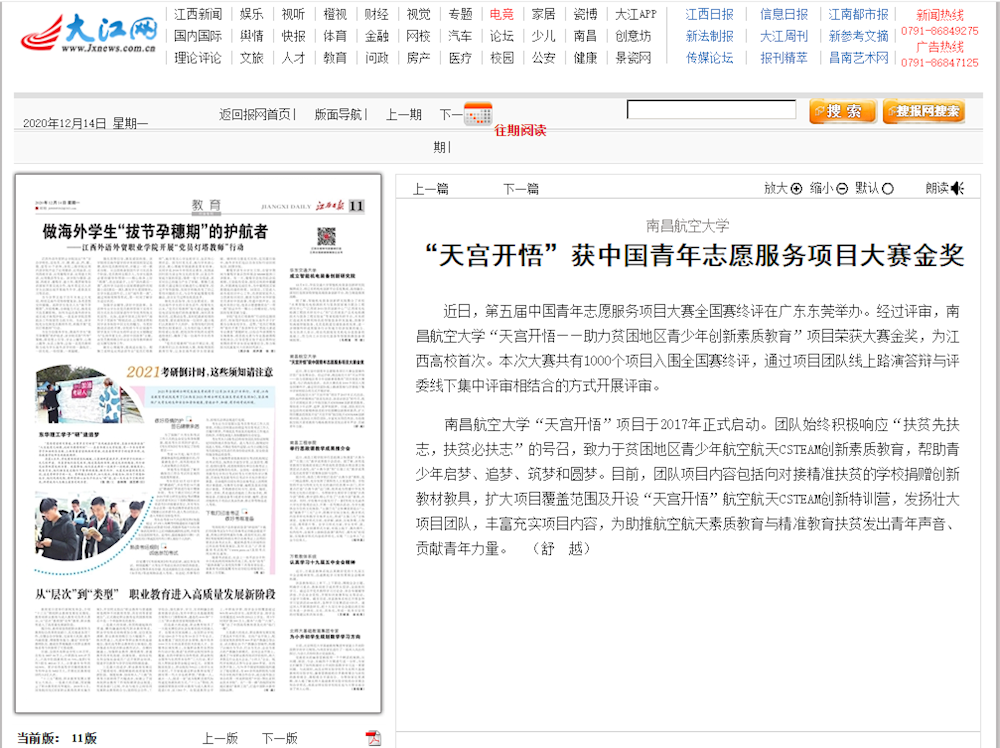This screenshot has width=1000, height=748.
Task: Click the 大江网 site logo
Action: click(x=89, y=36)
